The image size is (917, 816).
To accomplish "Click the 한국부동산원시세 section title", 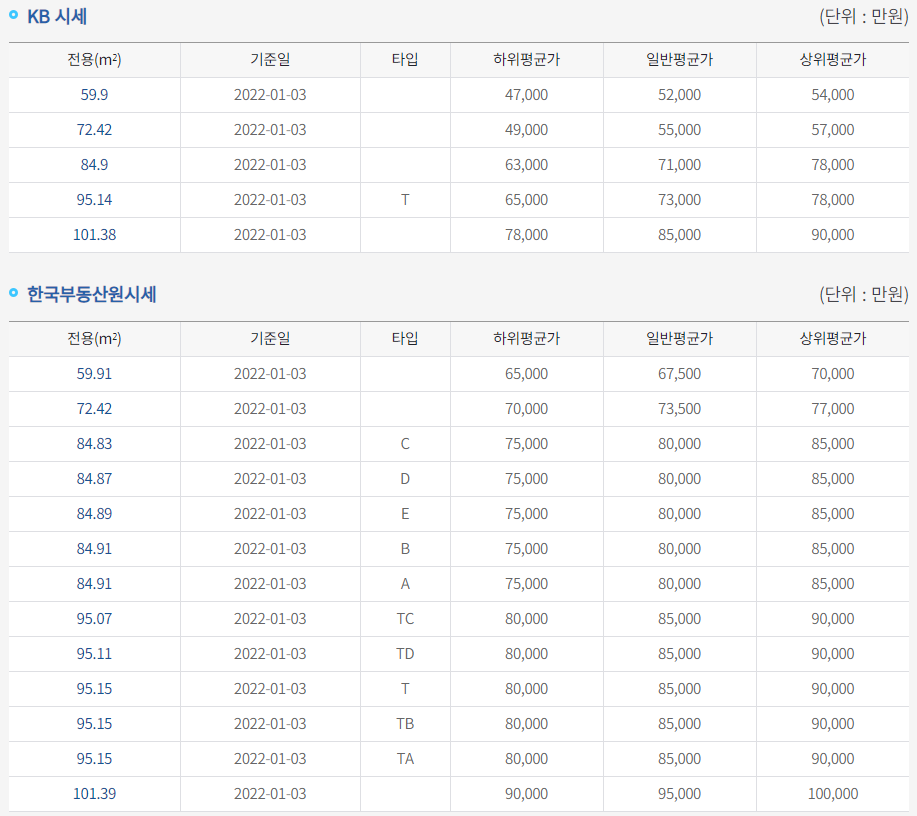I will [x=91, y=294].
